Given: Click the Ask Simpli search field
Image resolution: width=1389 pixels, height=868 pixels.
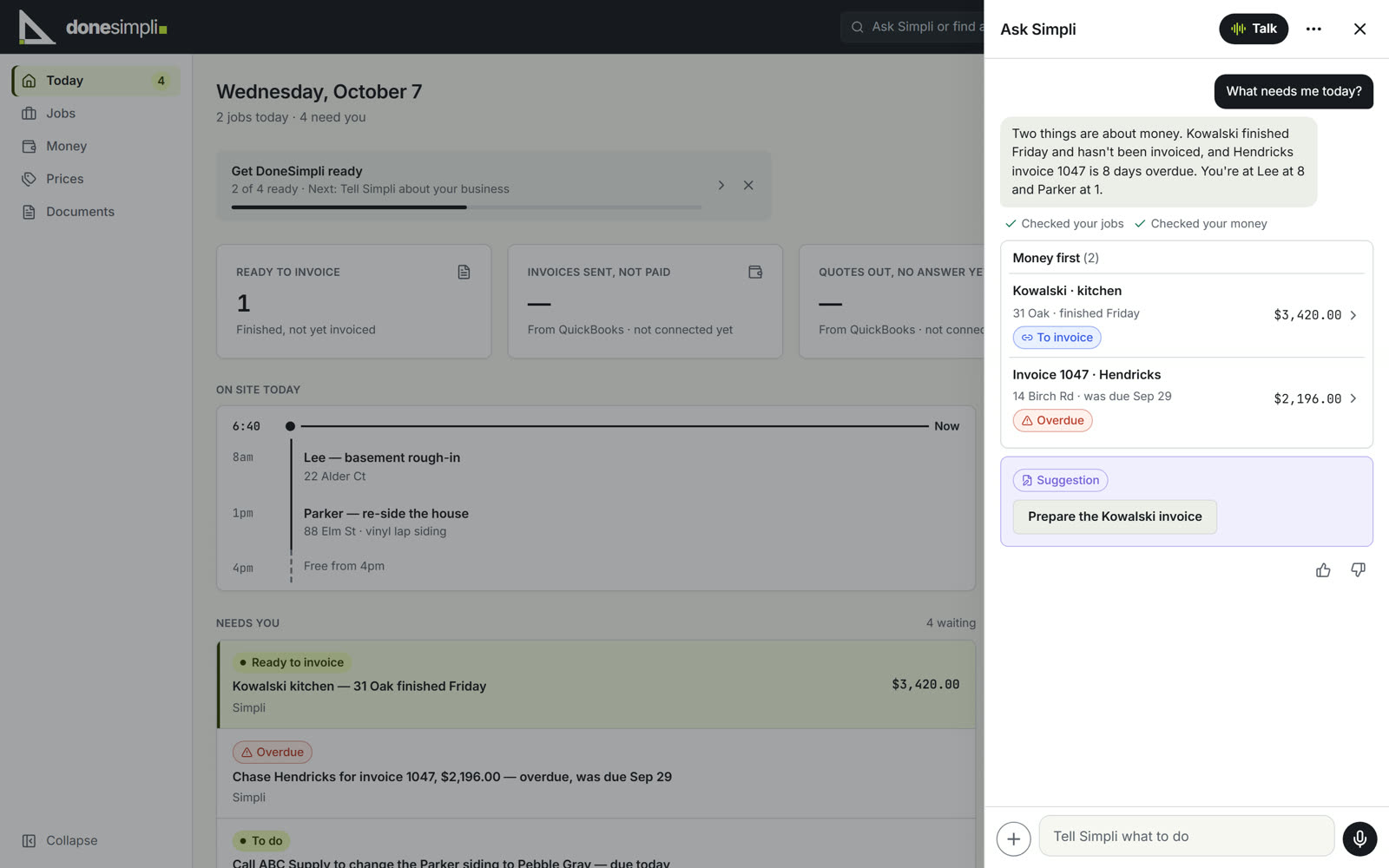Looking at the screenshot, I should pyautogui.click(x=913, y=27).
